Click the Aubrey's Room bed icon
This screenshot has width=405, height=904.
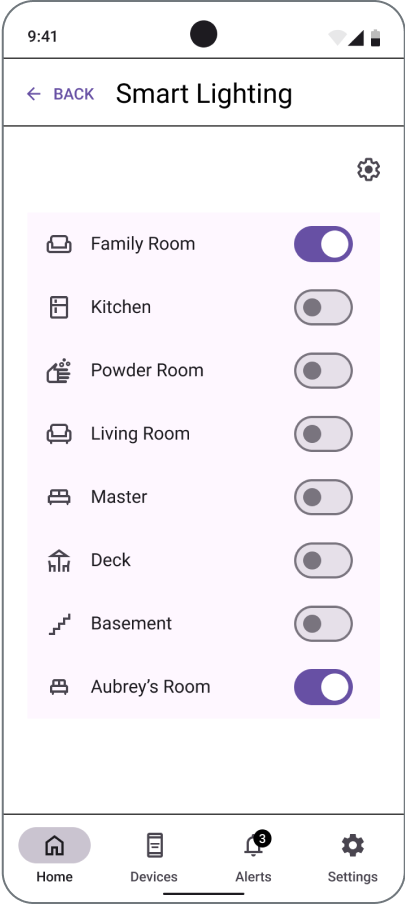coord(59,687)
